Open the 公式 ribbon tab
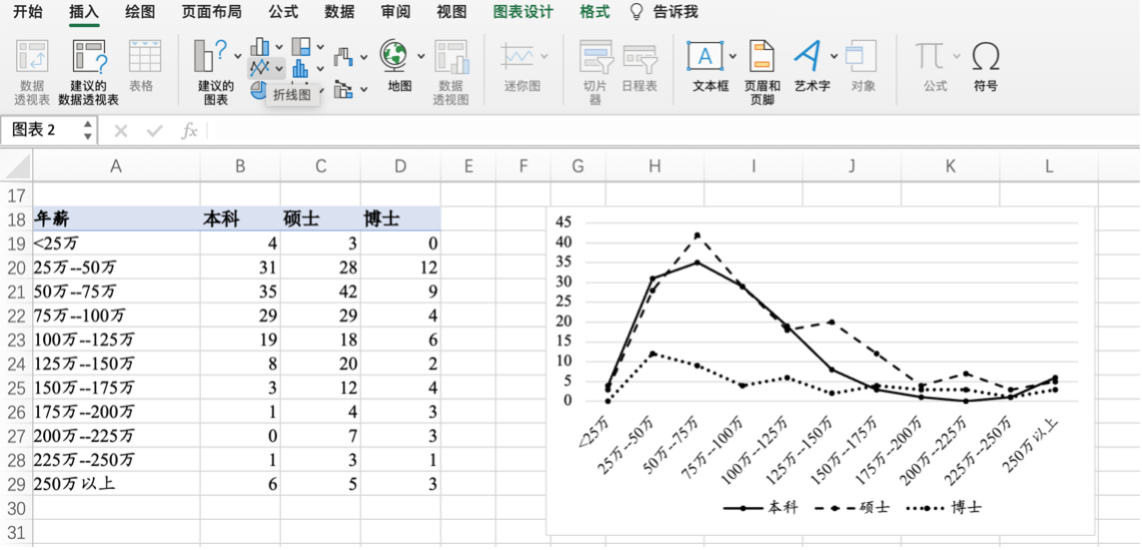The image size is (1142, 550). click(x=283, y=12)
